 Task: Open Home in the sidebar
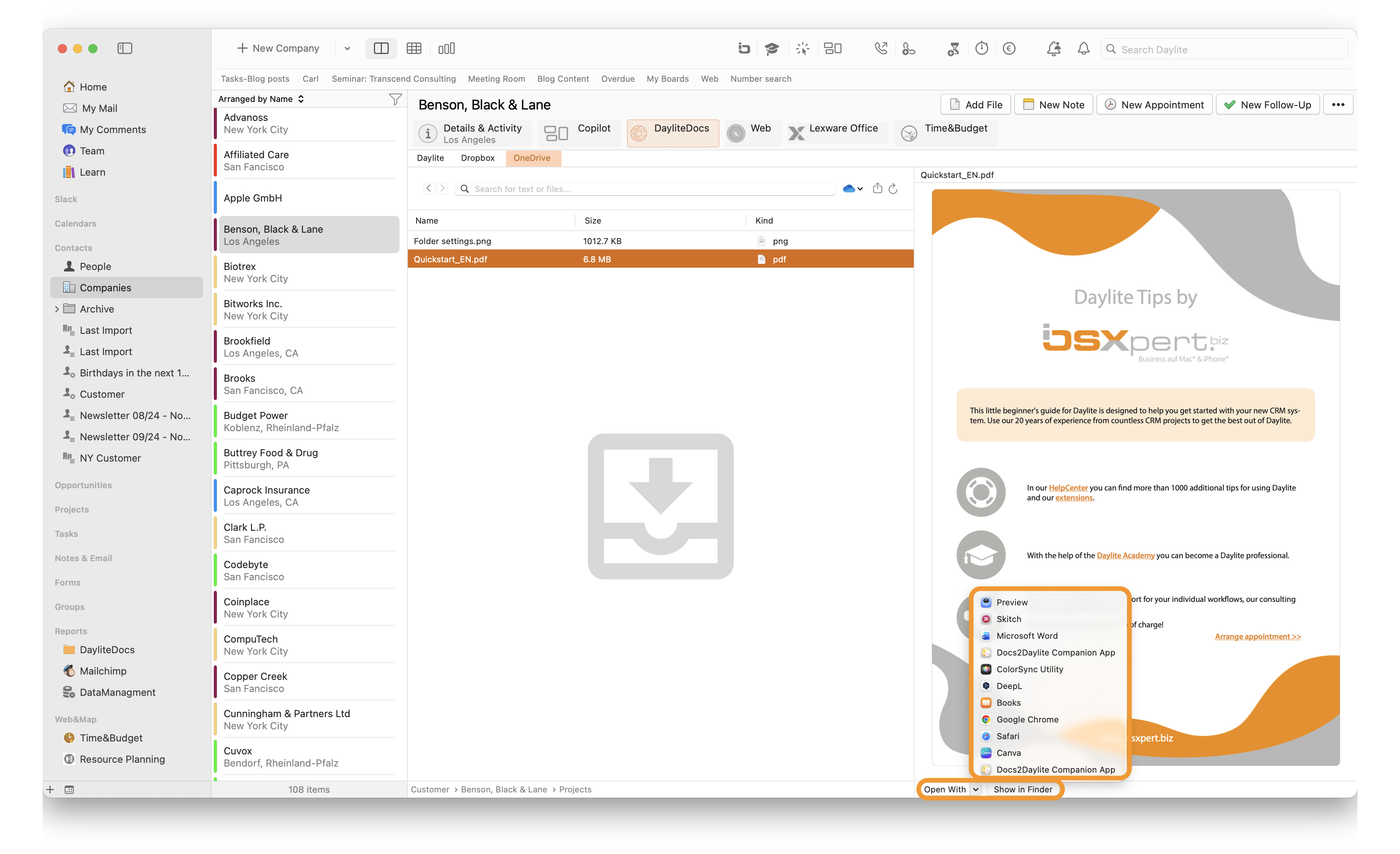click(x=93, y=87)
